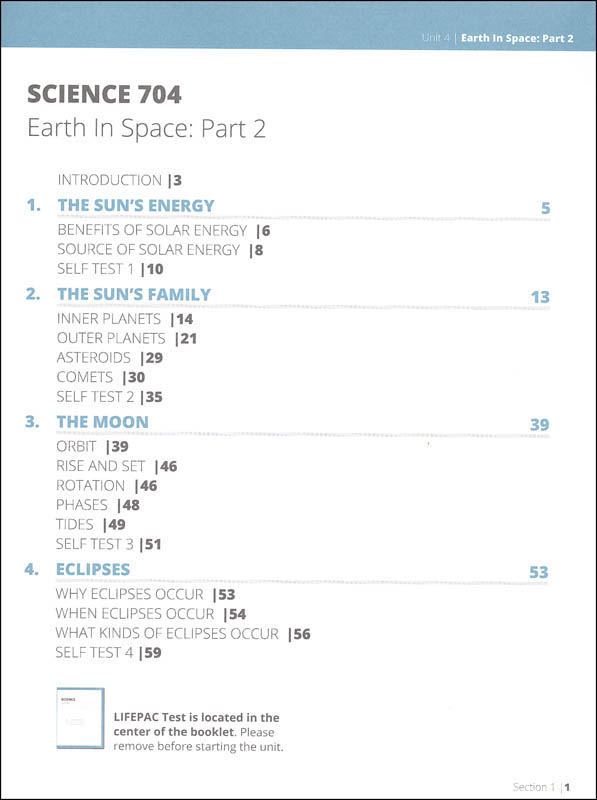The height and width of the screenshot is (800, 597).
Task: Open WHY ECLIPSES OCCUR entry
Action: click(x=145, y=594)
